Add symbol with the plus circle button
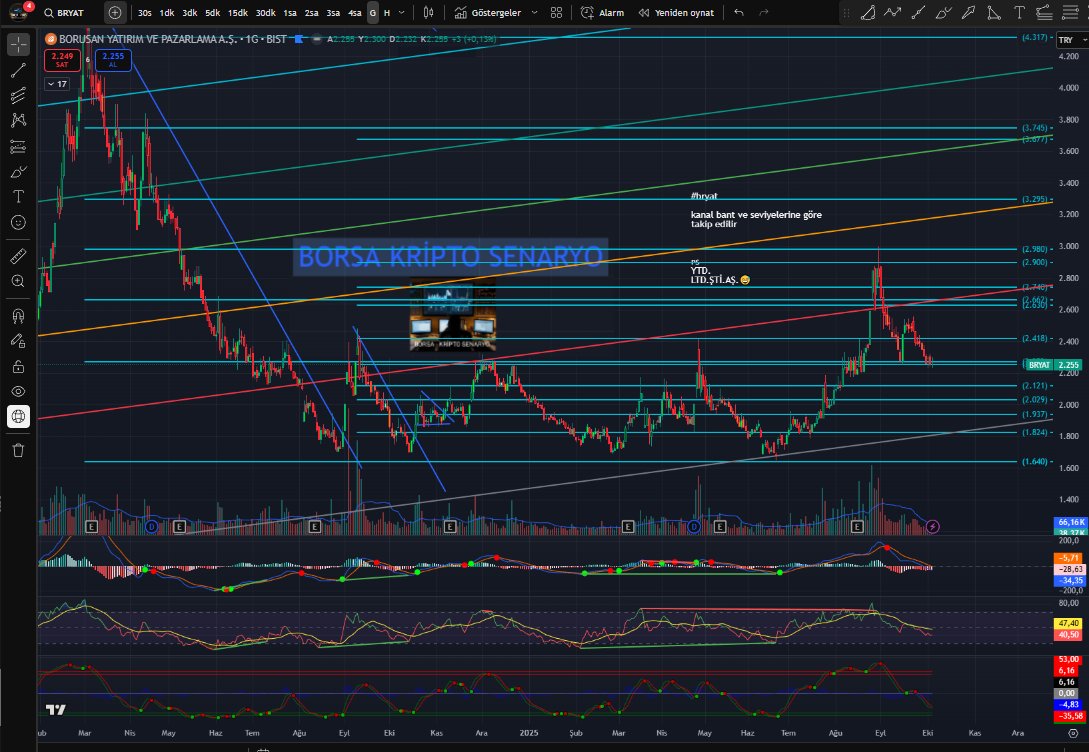The height and width of the screenshot is (752, 1089). pos(115,12)
